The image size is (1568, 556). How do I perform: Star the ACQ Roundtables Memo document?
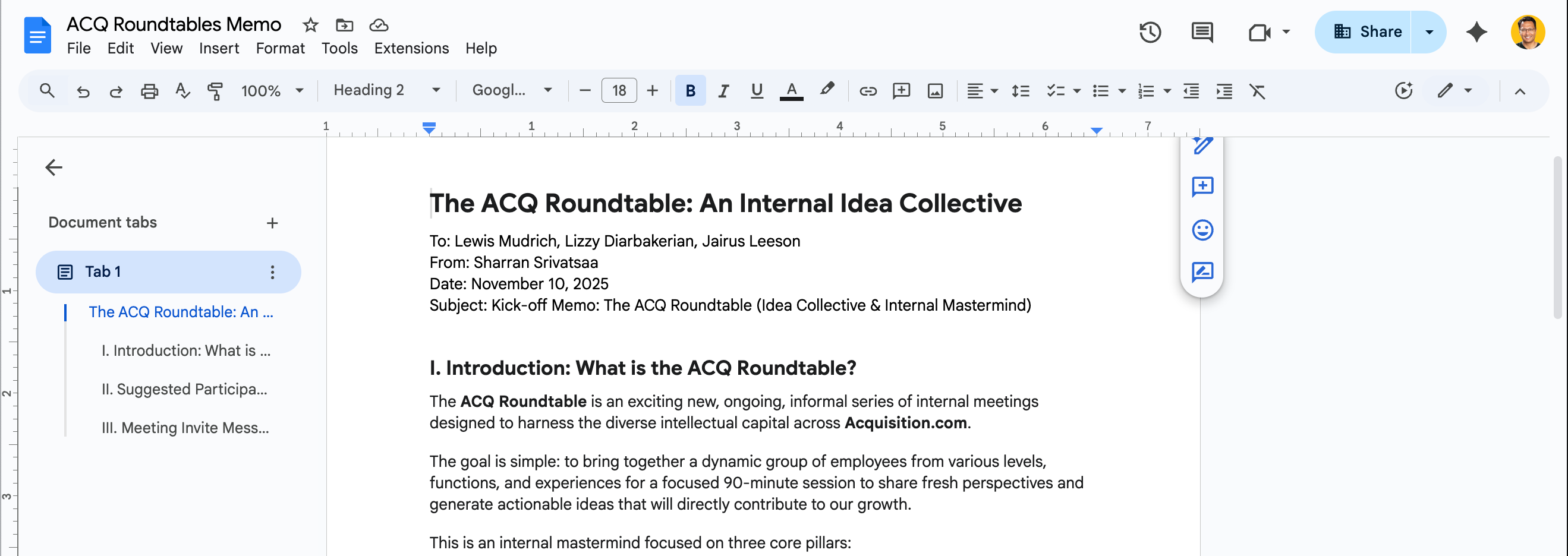point(310,25)
